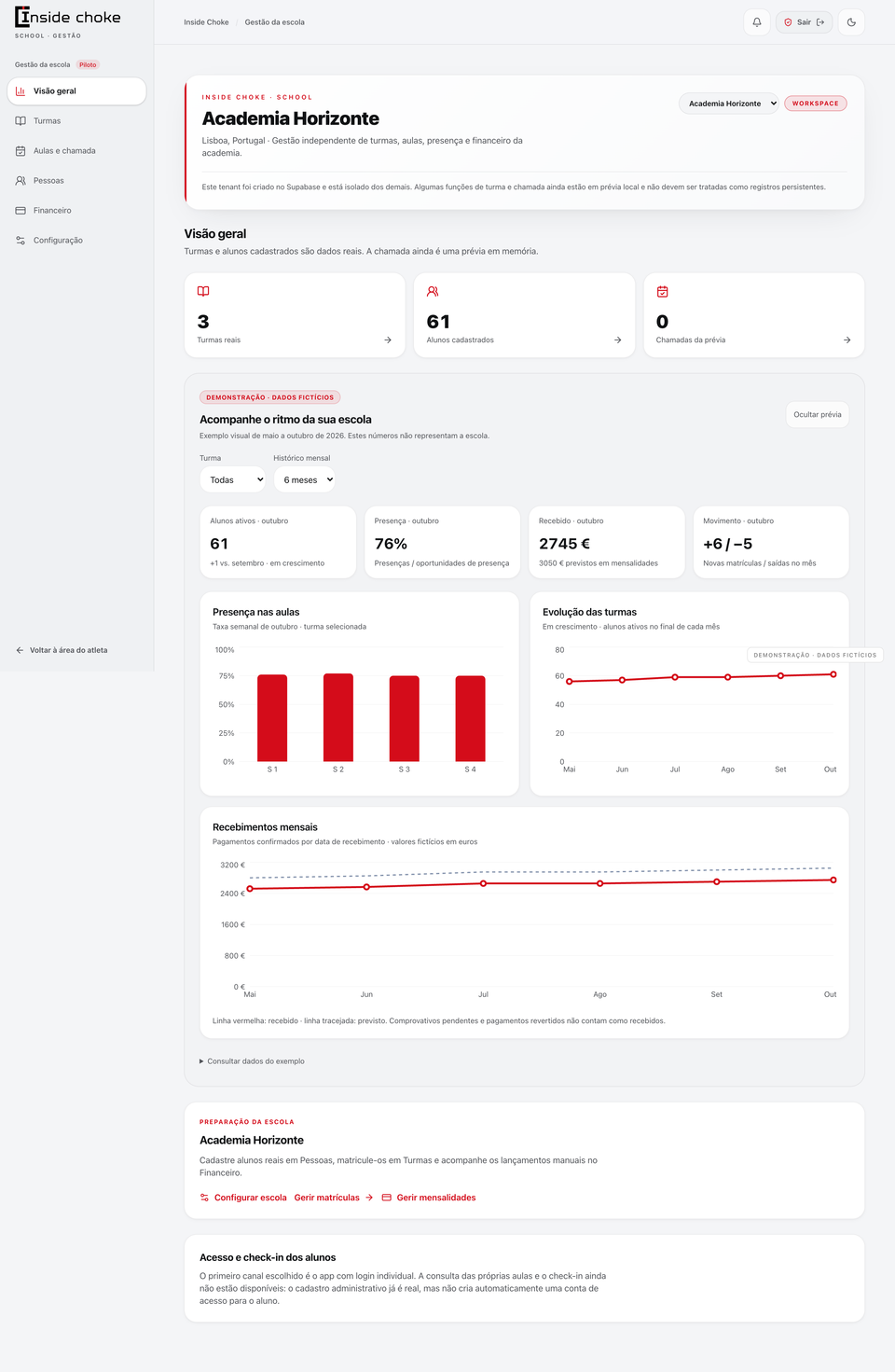Click the S 2 bar in Presença chart
Image resolution: width=895 pixels, height=1372 pixels.
[338, 717]
